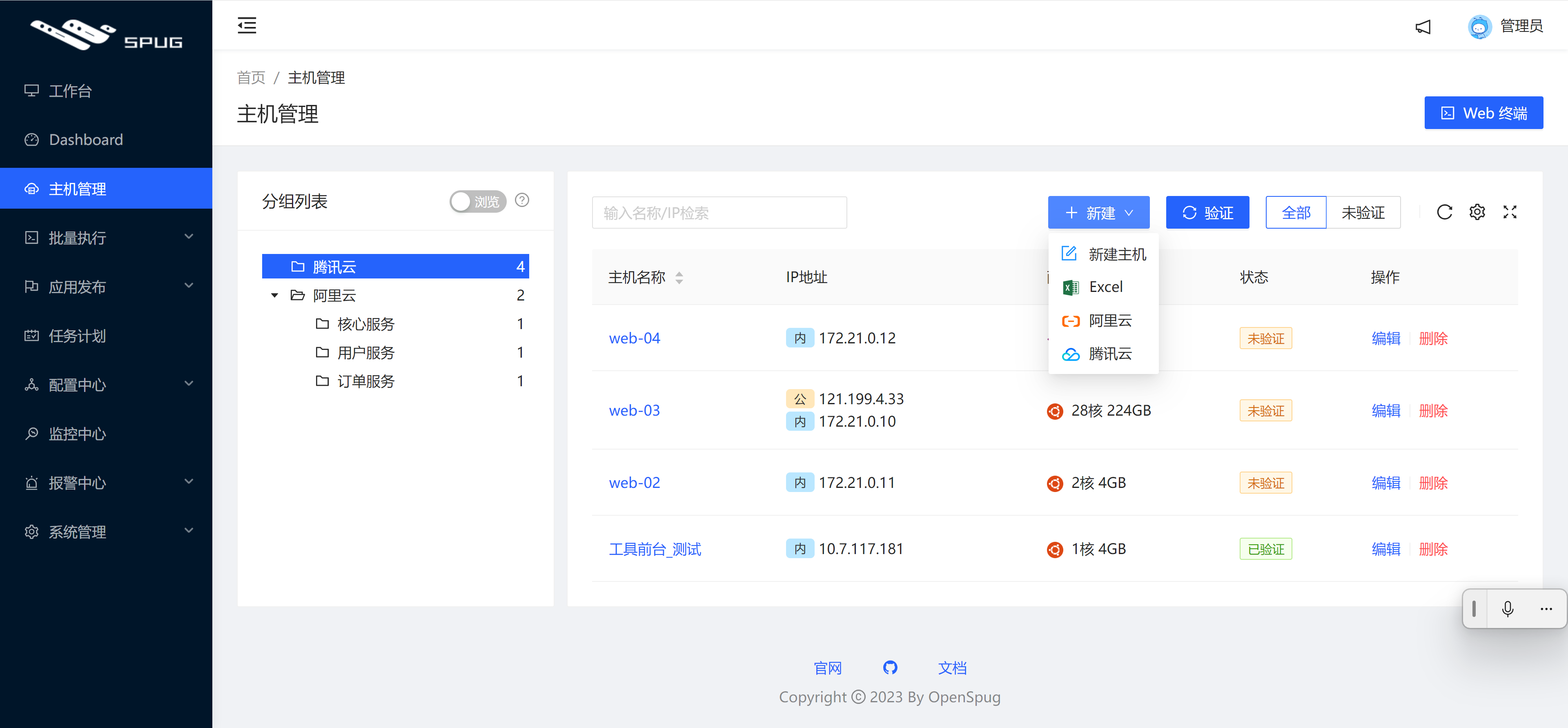
Task: Sort by 主机名称 column sorter
Action: [x=679, y=278]
